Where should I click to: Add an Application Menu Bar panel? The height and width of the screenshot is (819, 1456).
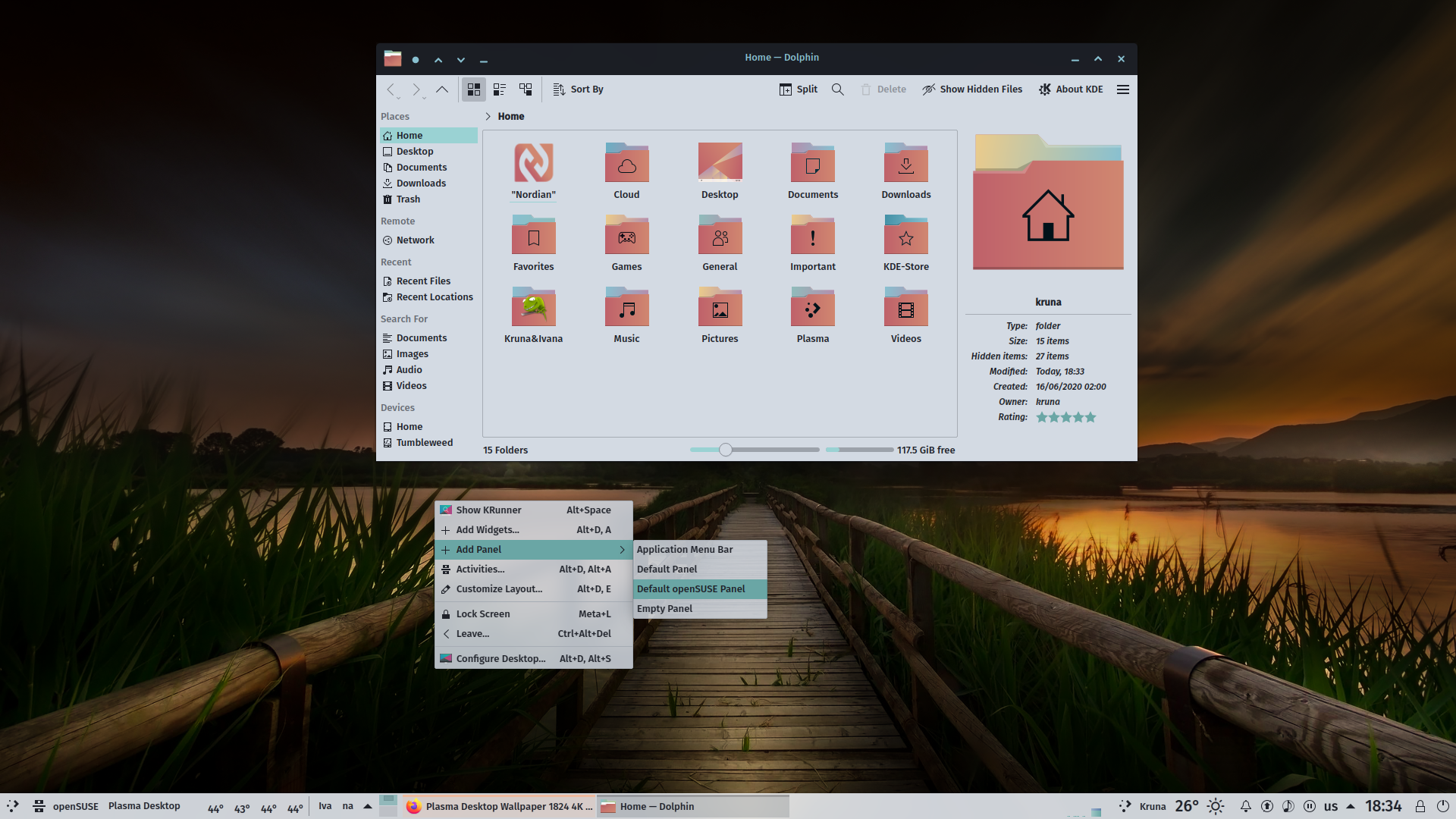click(700, 550)
